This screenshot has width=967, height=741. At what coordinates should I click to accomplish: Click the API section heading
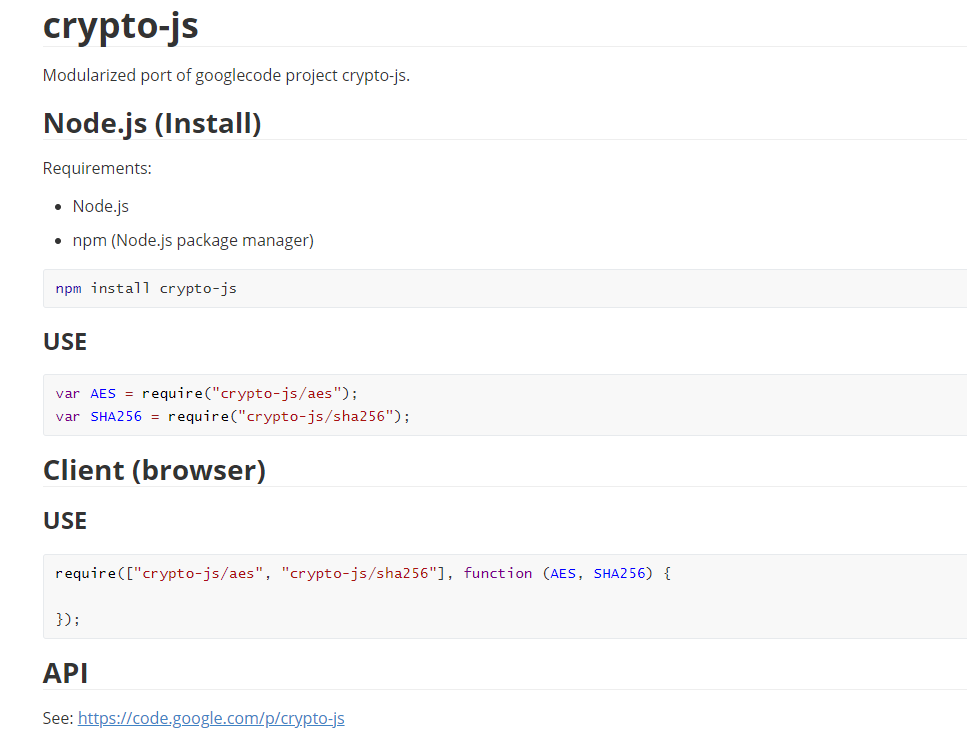tap(65, 673)
